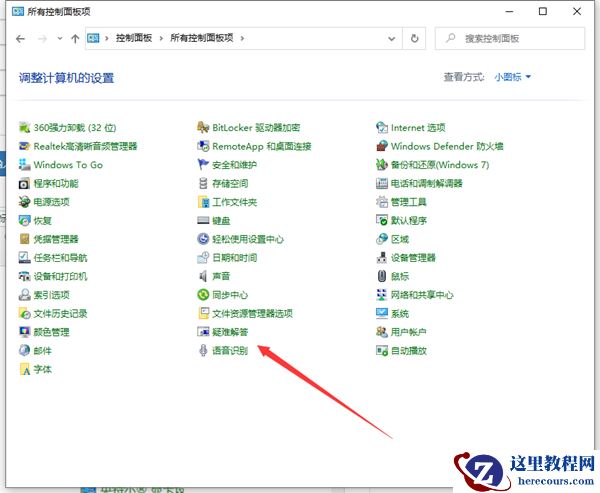Click the 设备和打印机 icon

(x=24, y=276)
